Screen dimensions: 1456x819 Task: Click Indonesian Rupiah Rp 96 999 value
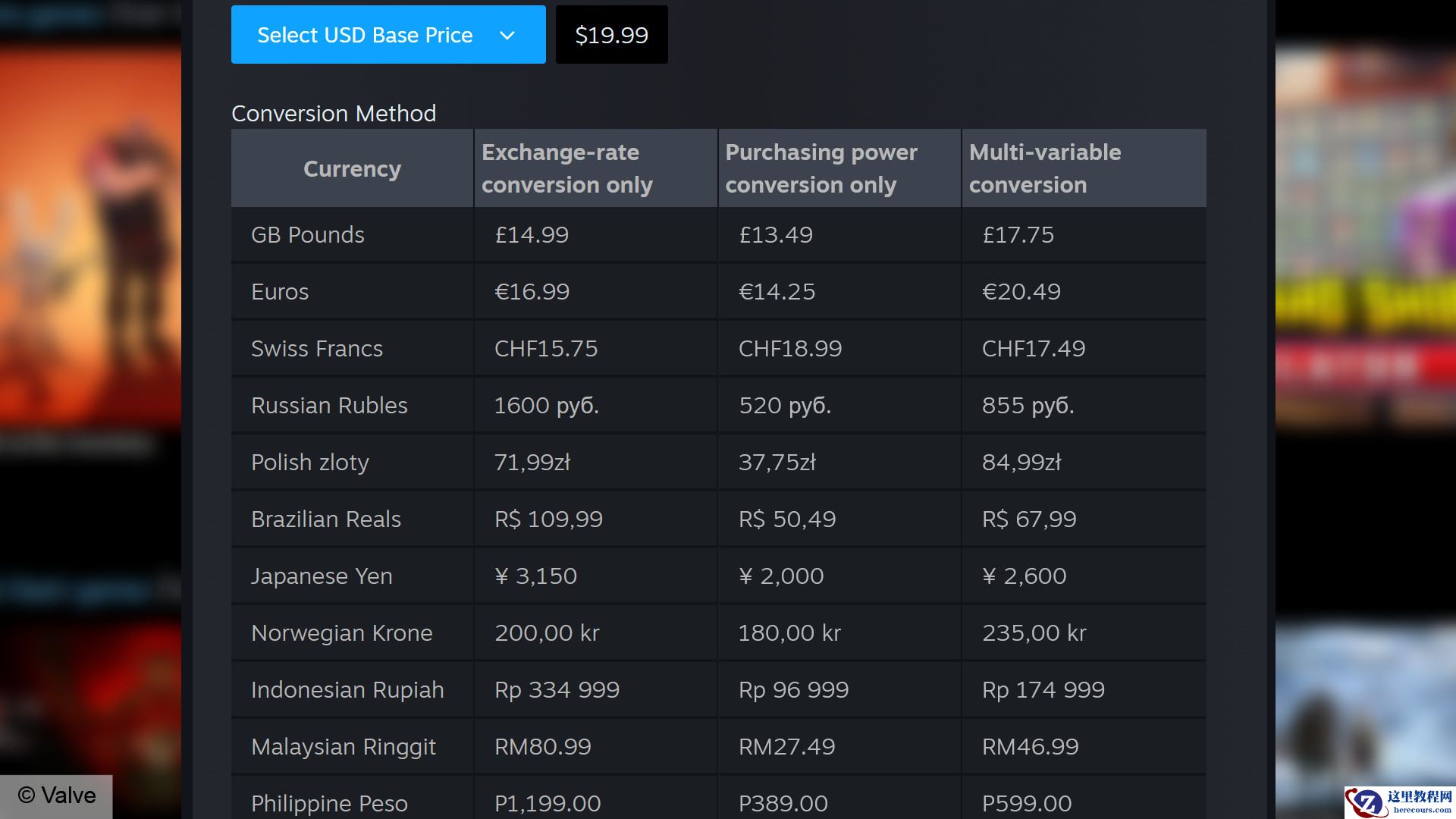793,690
